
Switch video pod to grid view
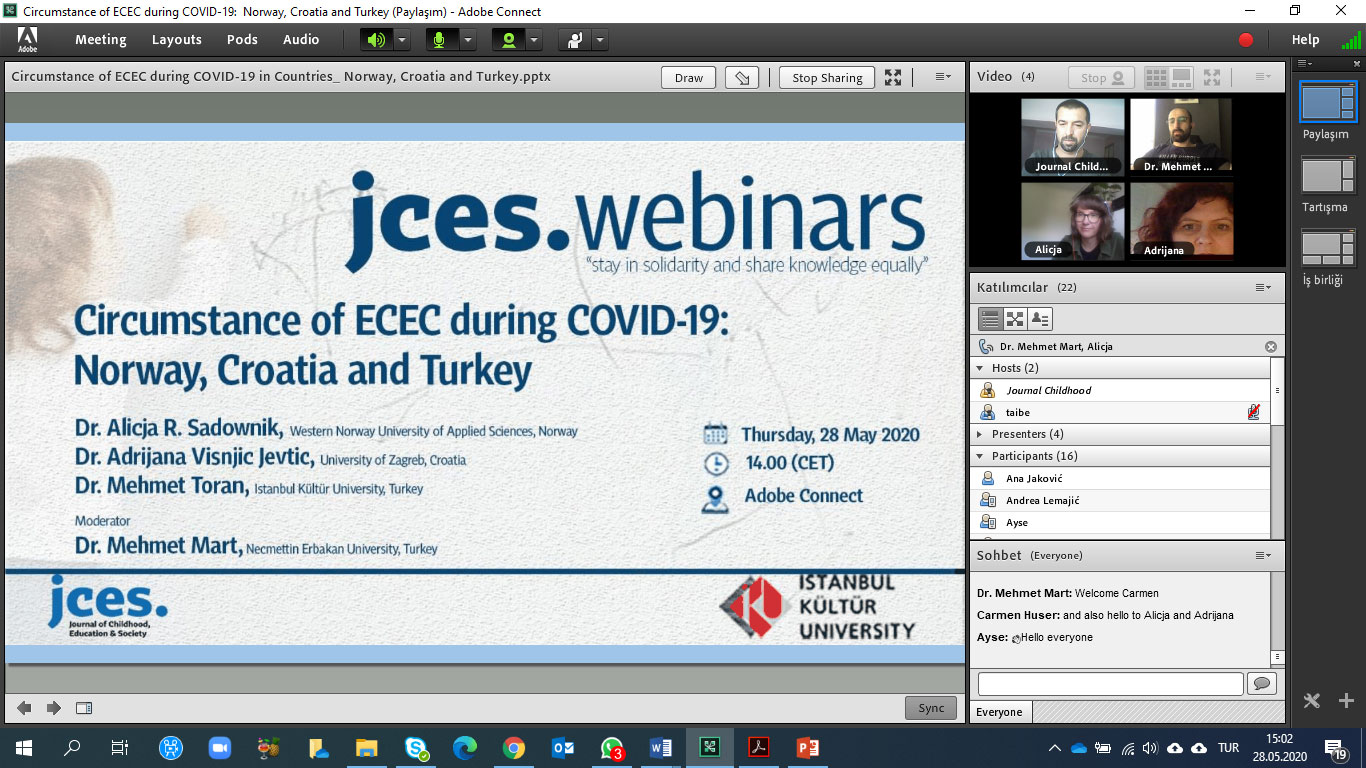[x=1156, y=77]
